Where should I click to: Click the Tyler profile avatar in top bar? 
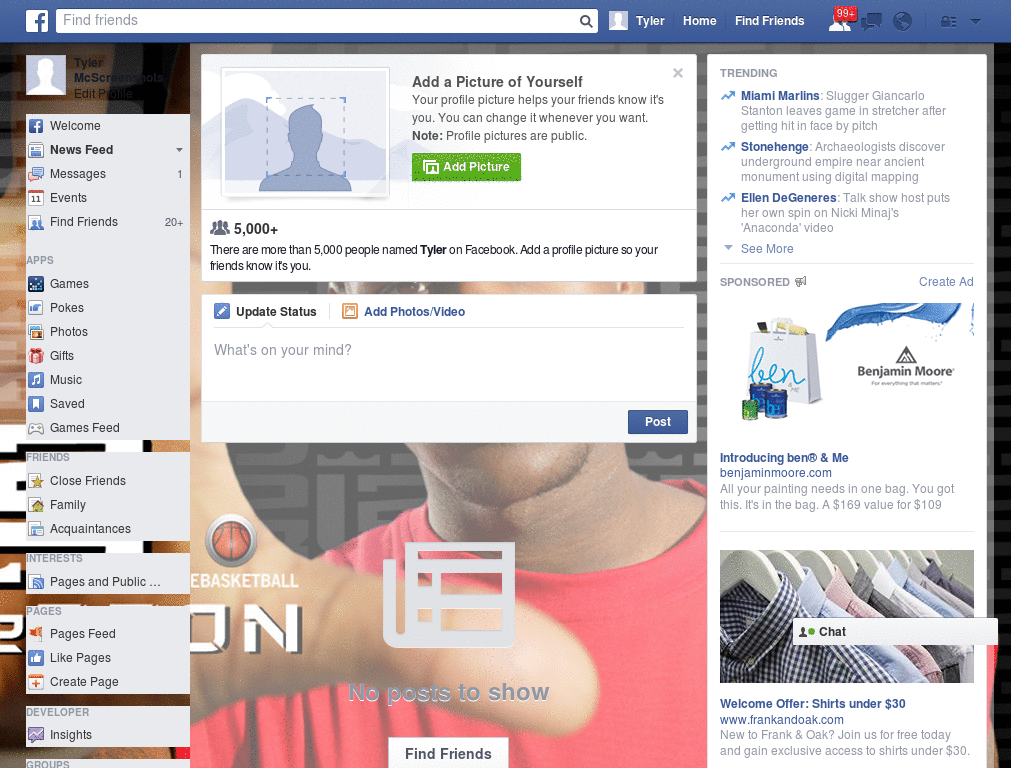(618, 21)
